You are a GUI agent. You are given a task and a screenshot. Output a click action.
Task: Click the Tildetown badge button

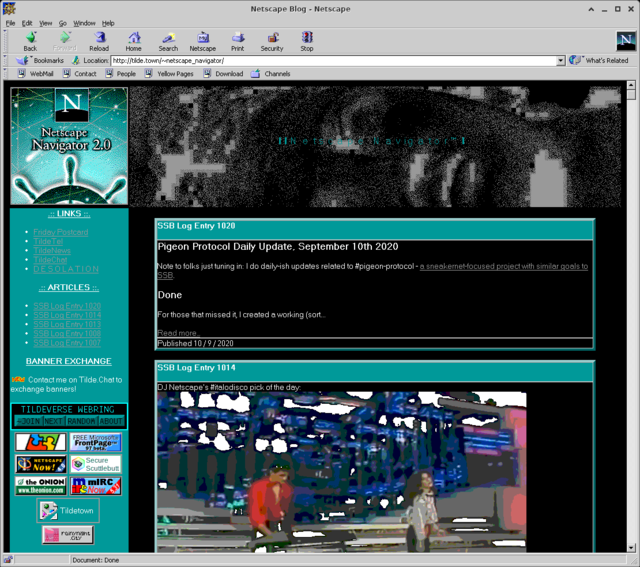[68, 510]
